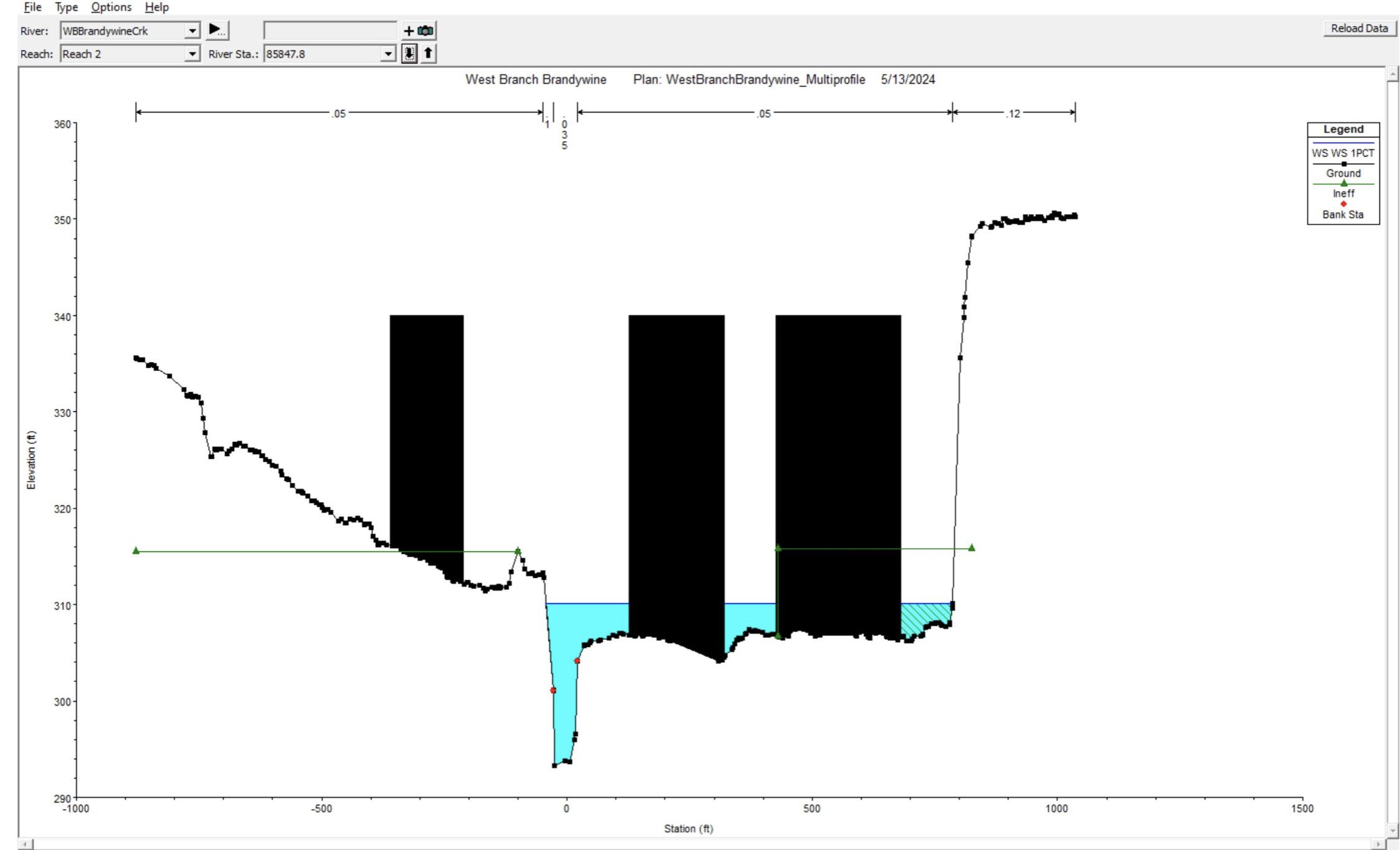Screen dimensions: 1400x850
Task: Click the animate play arrow button
Action: tap(217, 30)
